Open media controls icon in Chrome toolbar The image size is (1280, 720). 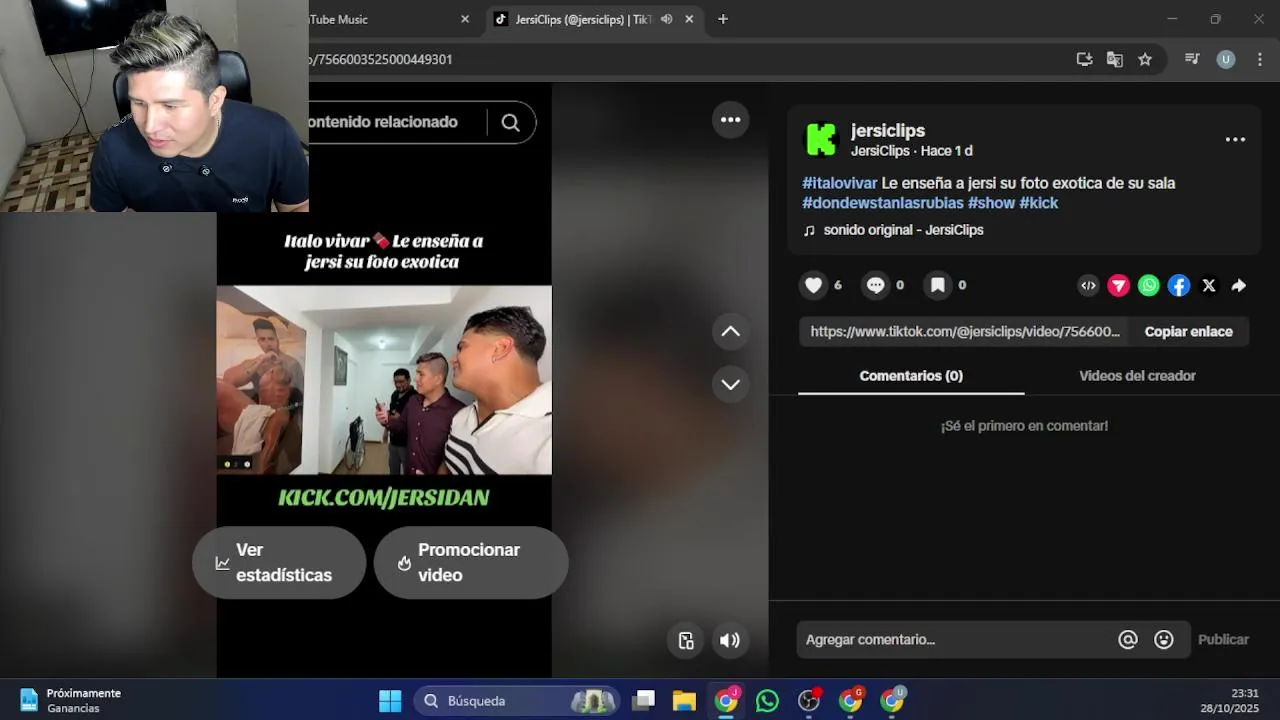pyautogui.click(x=1192, y=59)
